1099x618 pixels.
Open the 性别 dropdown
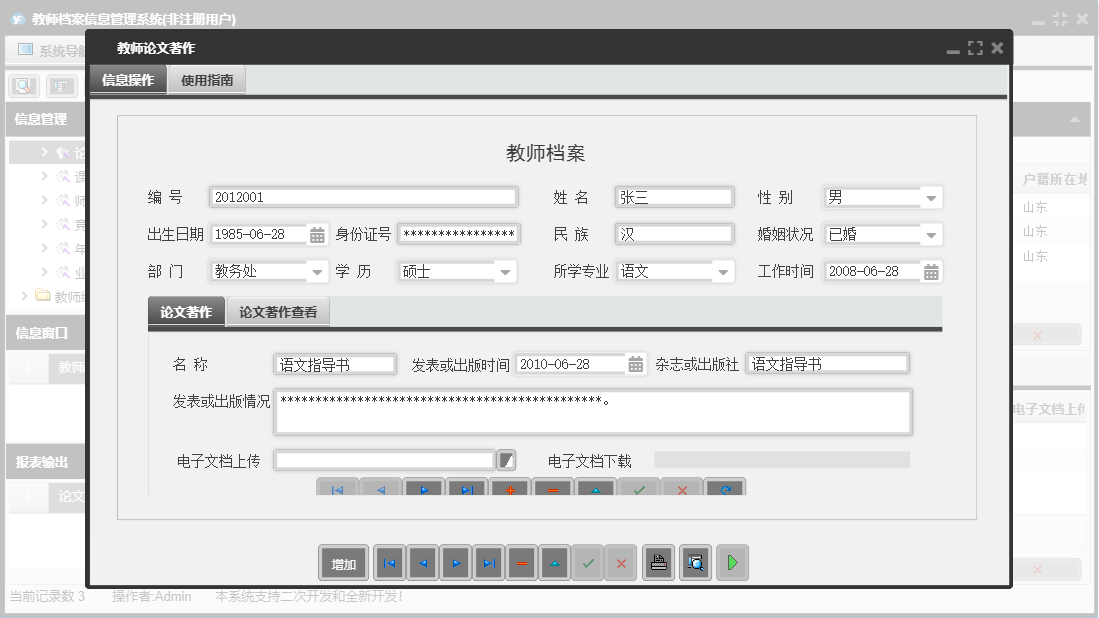931,197
